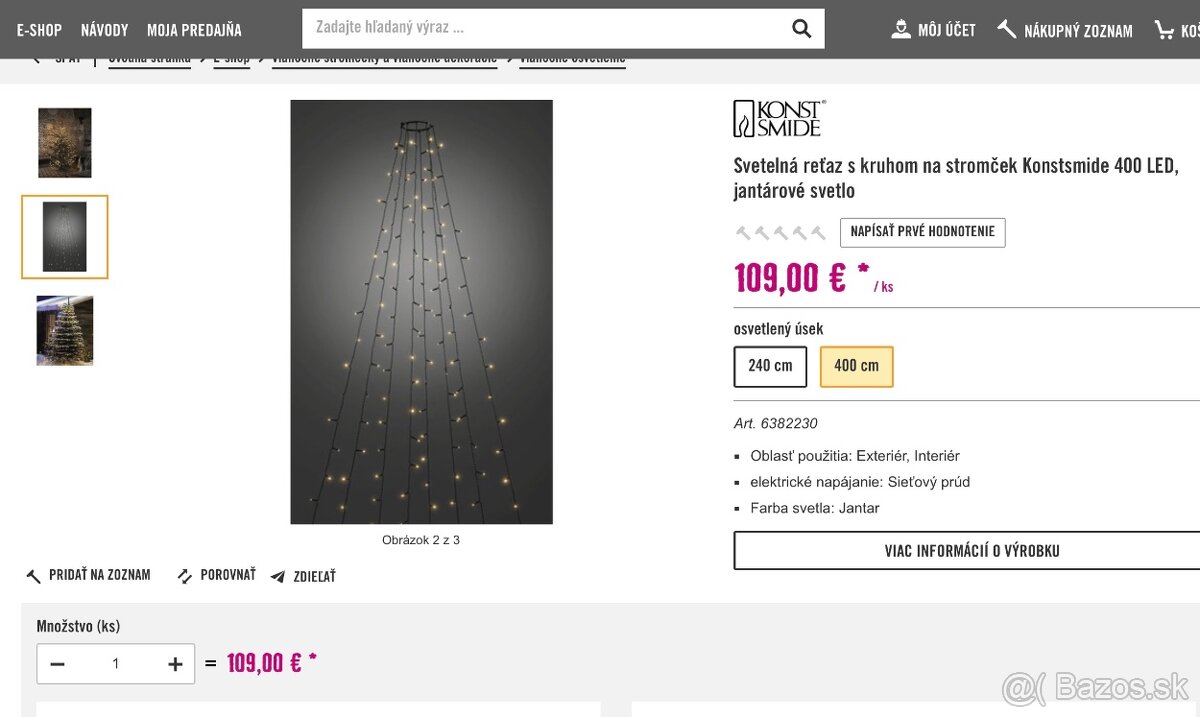The image size is (1200, 717).
Task: Open the Môj účet account icon
Action: coord(901,29)
